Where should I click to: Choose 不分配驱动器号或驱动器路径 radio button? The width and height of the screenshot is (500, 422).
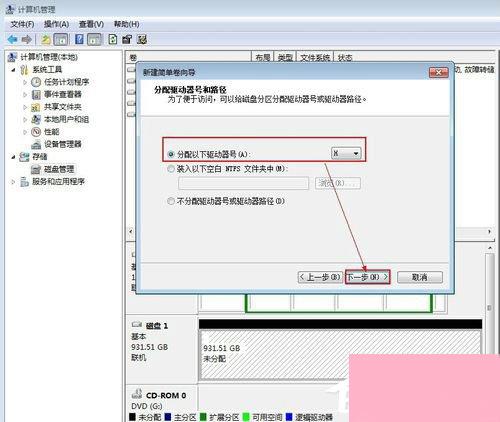pyautogui.click(x=171, y=201)
